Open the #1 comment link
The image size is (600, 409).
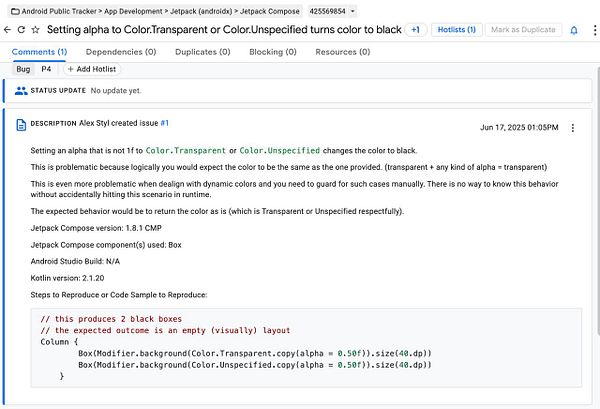pos(165,123)
